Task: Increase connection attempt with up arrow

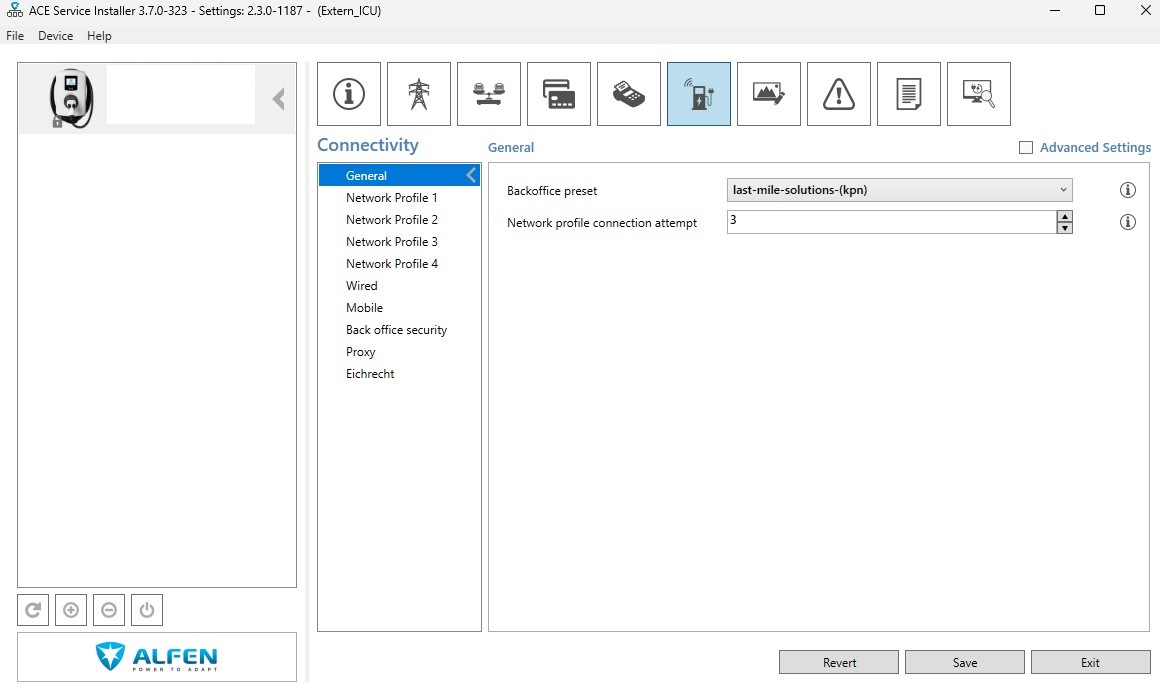Action: coord(1065,216)
